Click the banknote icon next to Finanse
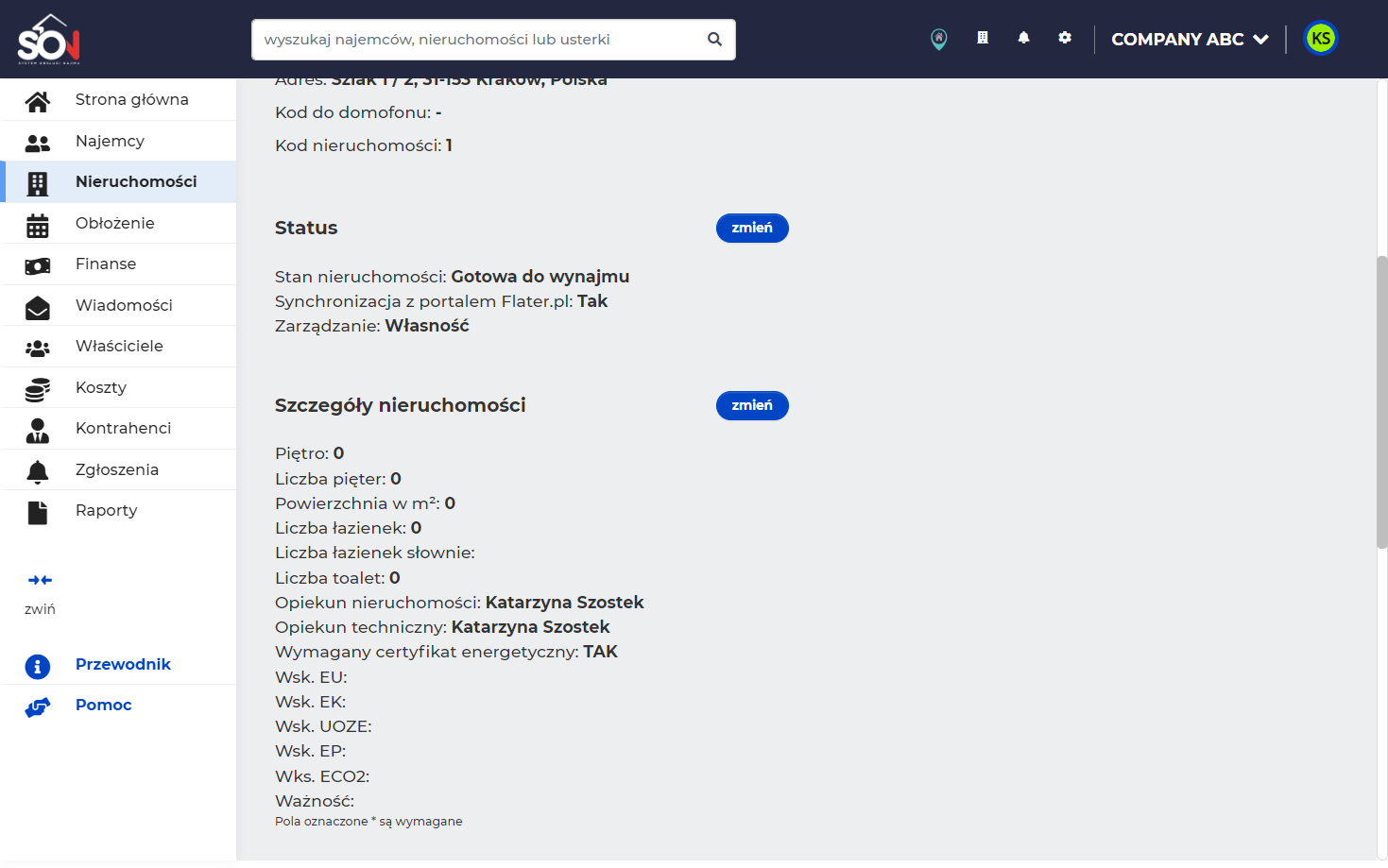Screen dimensions: 1388x868 click(x=38, y=265)
